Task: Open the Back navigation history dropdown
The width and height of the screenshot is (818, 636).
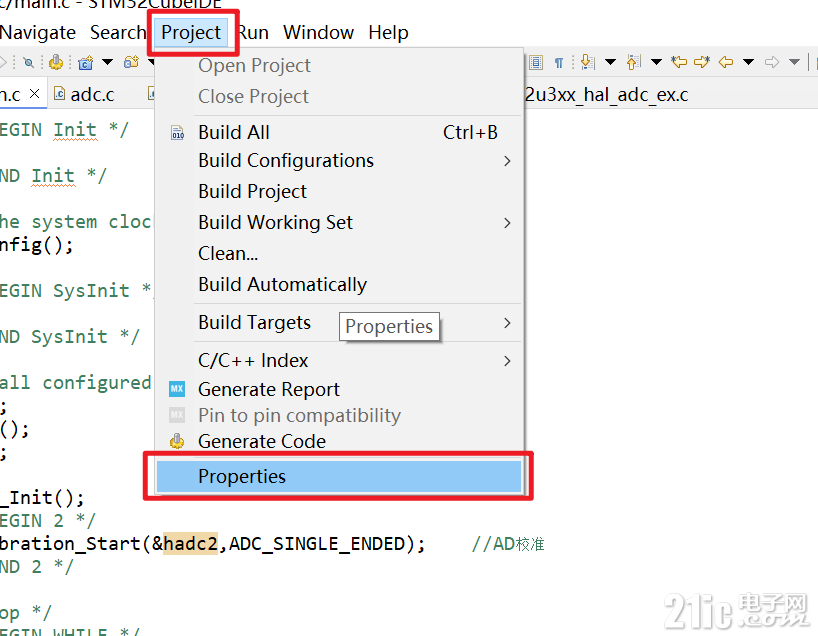Action: click(748, 63)
